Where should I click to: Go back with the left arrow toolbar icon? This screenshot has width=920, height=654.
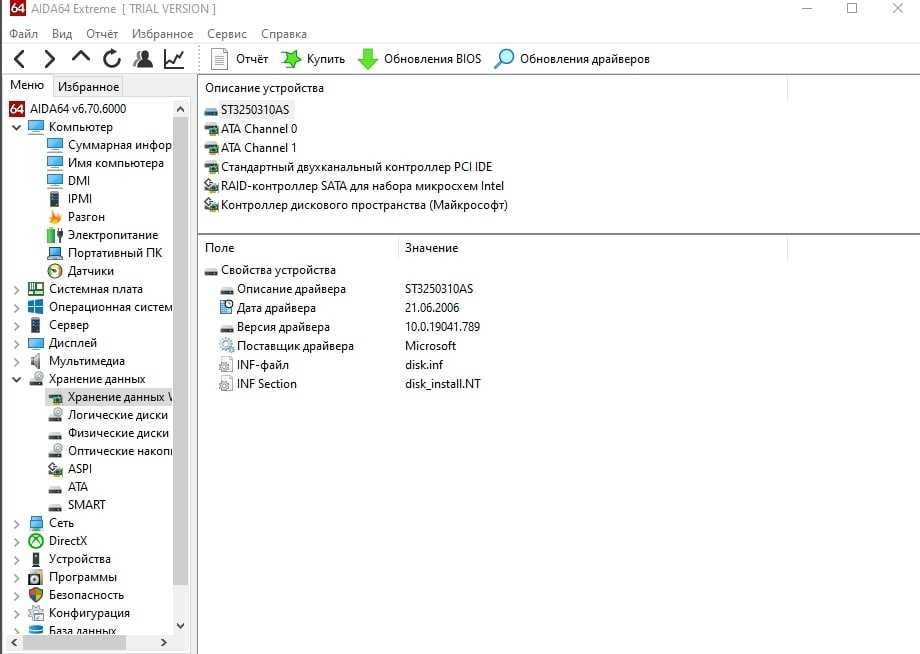click(19, 59)
